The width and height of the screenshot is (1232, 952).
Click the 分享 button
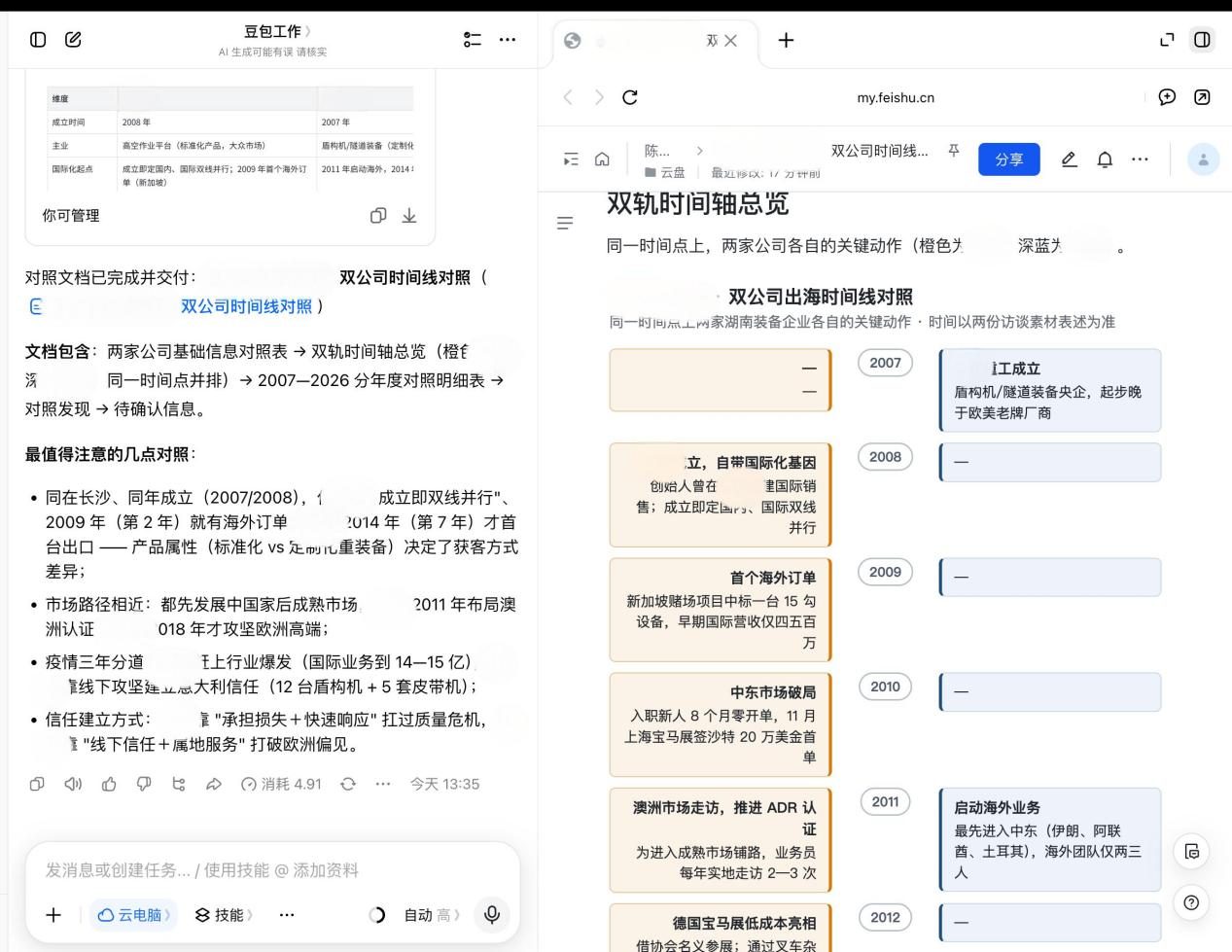click(1009, 159)
